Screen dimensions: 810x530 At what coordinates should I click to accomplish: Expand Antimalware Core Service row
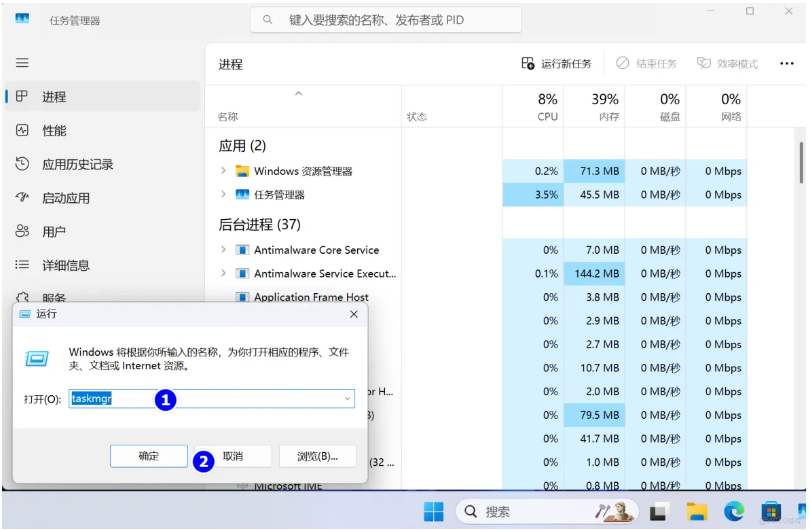pos(223,250)
